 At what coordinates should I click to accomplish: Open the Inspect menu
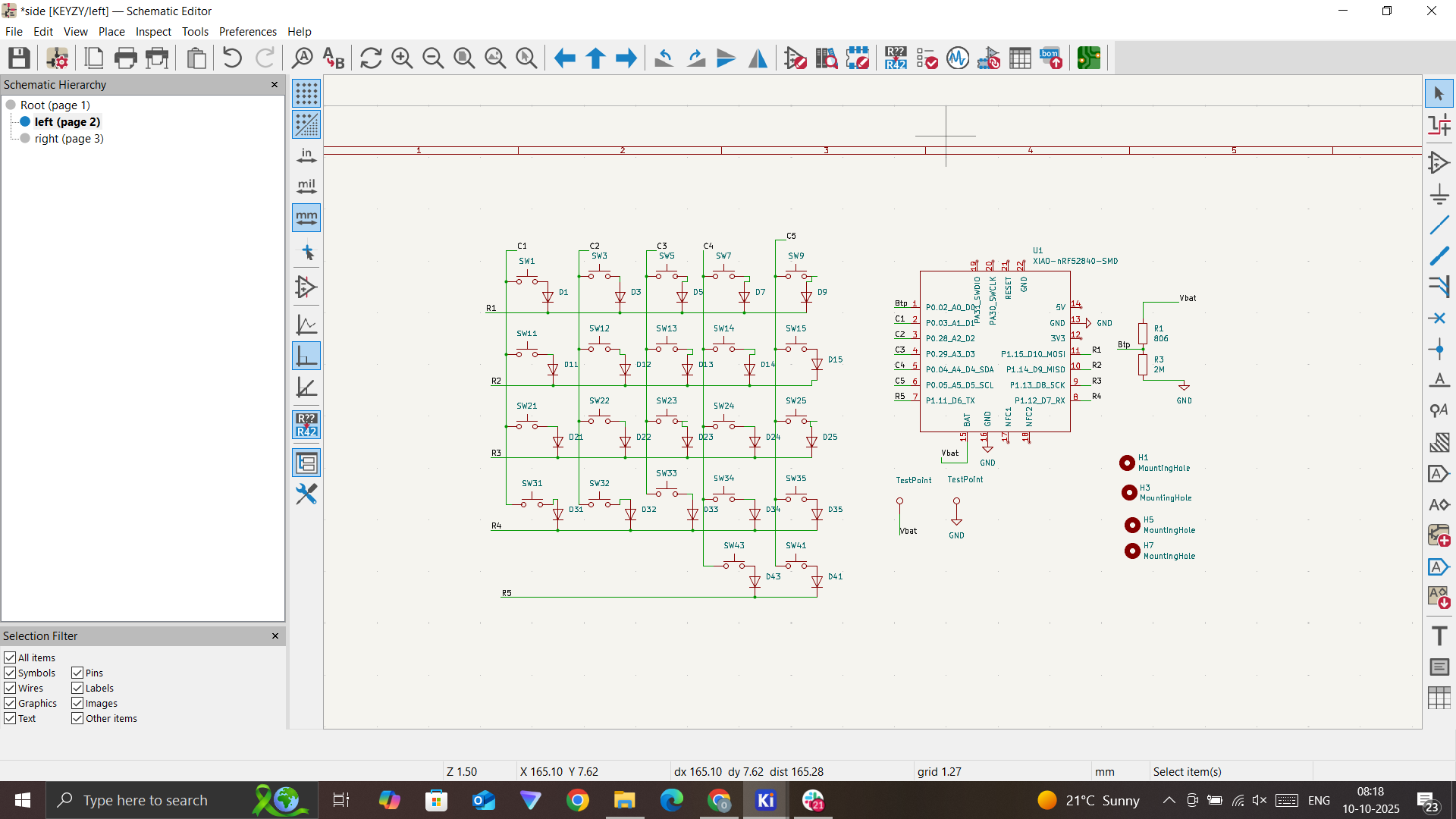(x=152, y=31)
